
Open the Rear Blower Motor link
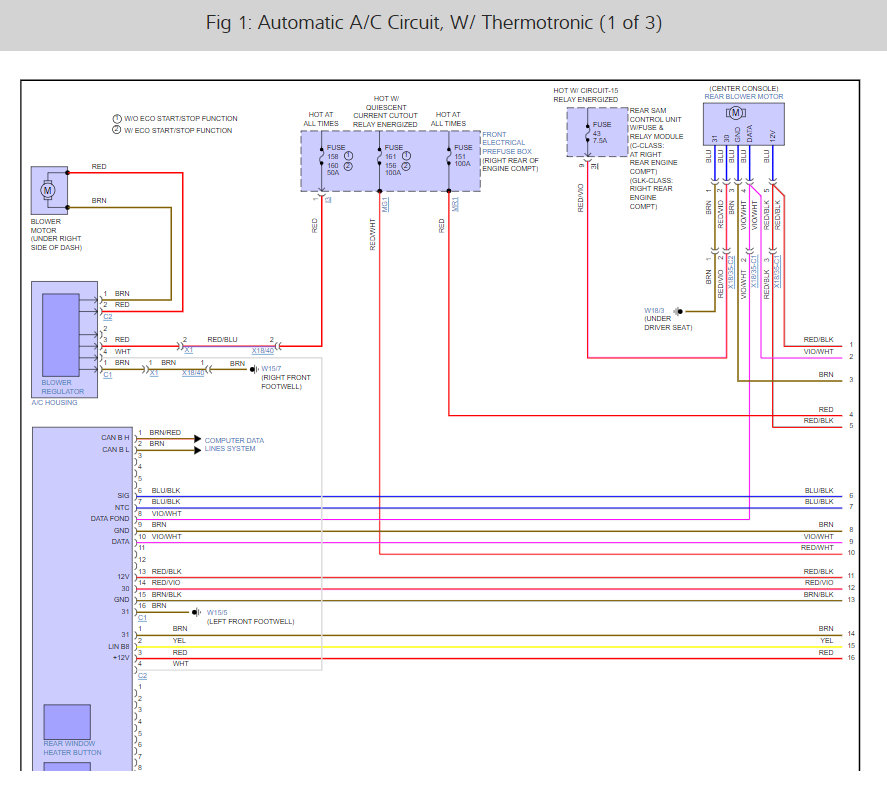pyautogui.click(x=745, y=96)
